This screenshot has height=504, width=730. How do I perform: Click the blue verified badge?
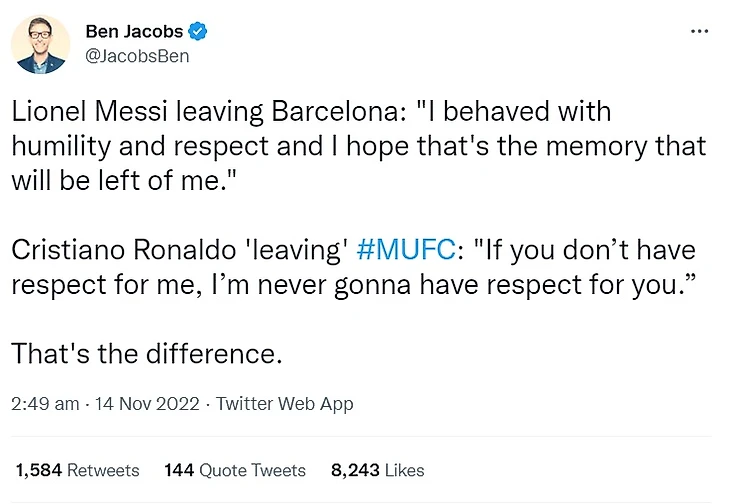pyautogui.click(x=199, y=32)
